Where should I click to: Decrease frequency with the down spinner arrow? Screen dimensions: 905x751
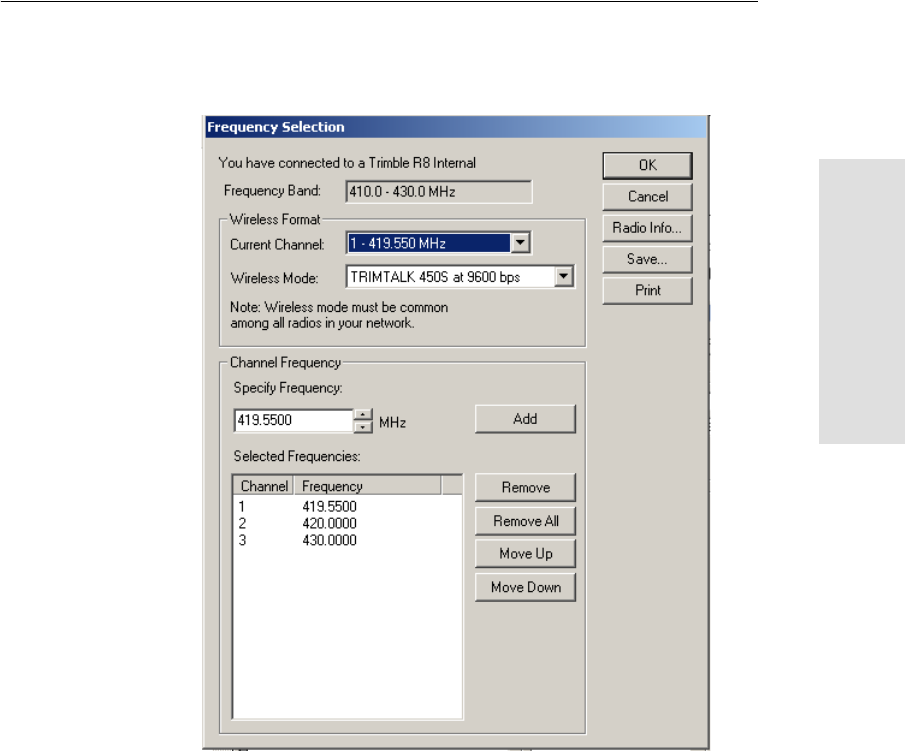(x=362, y=427)
